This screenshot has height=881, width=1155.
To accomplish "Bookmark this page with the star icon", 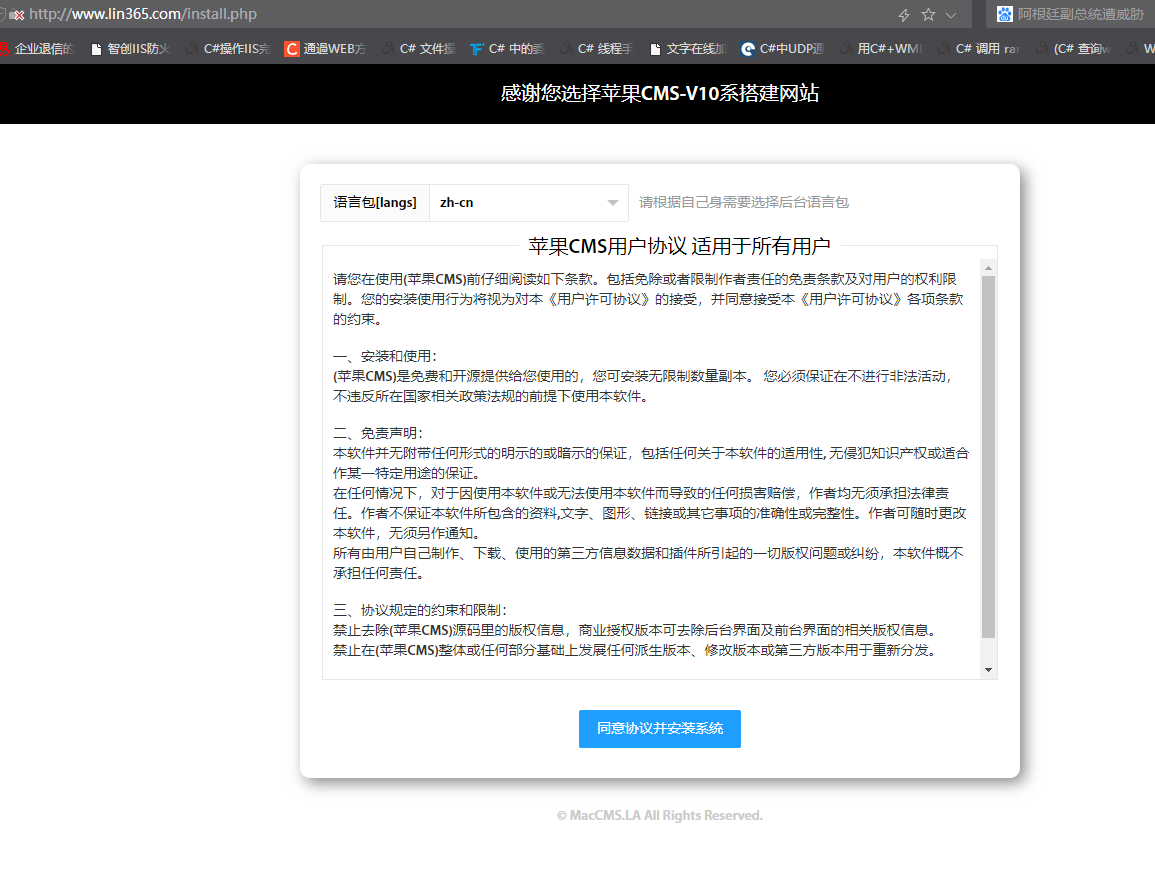I will pos(928,15).
